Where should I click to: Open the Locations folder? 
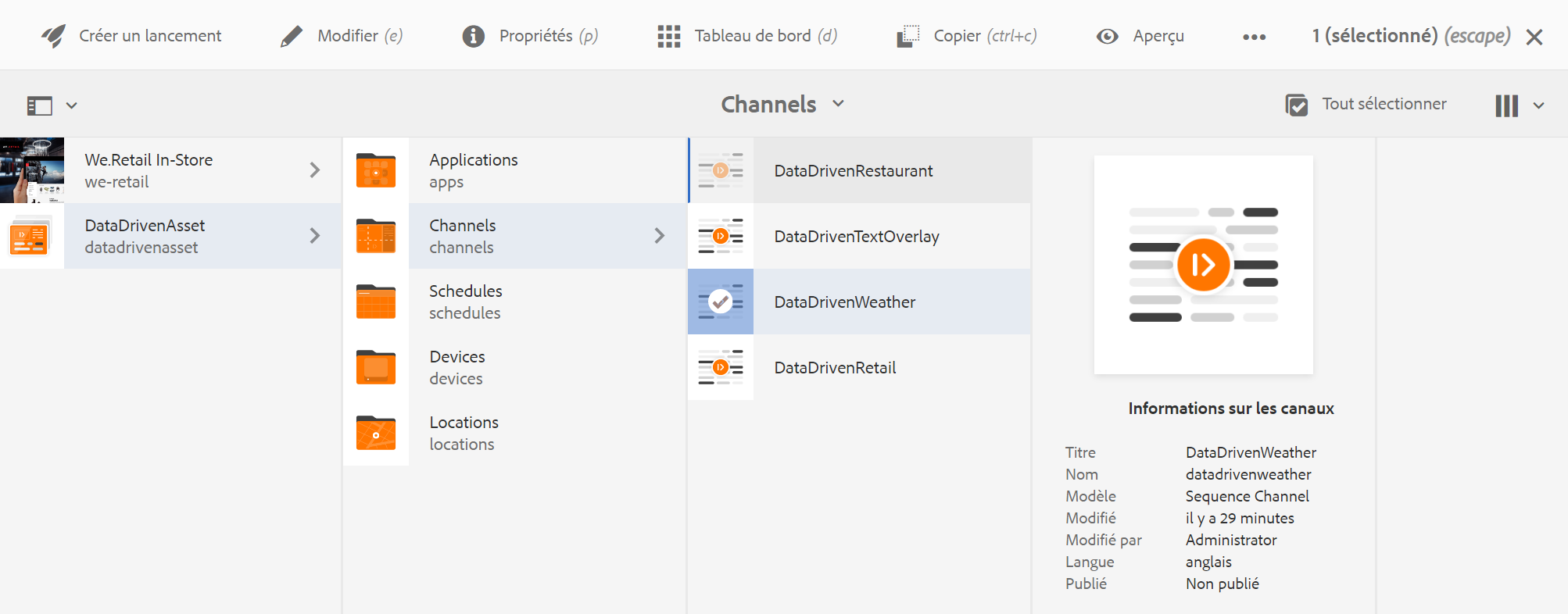pos(464,433)
